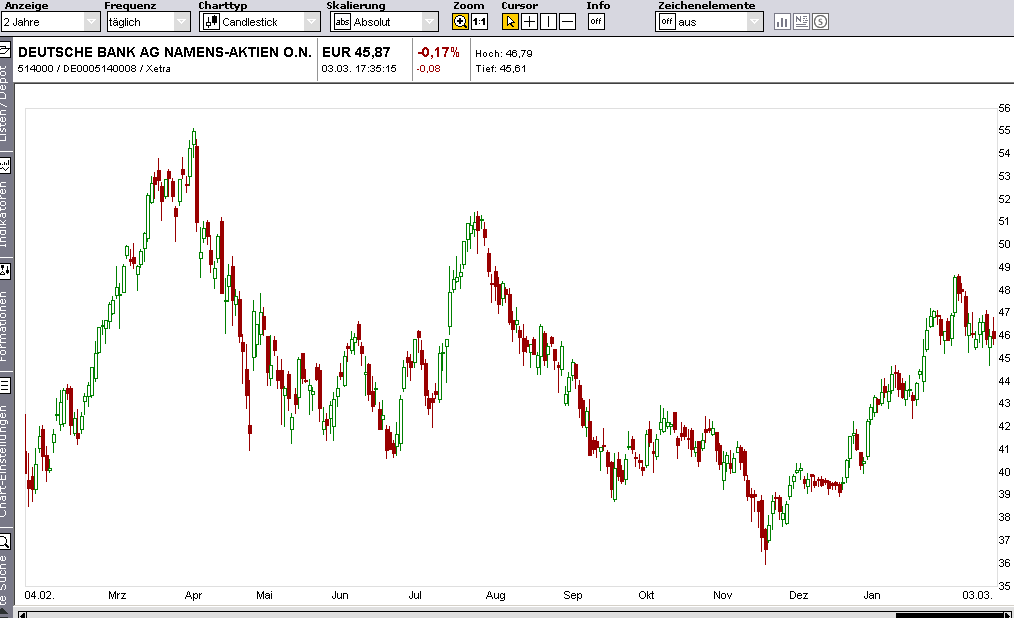Toggle the Zeichenelemente off switch
Screen dimensions: 1014x618
[667, 20]
